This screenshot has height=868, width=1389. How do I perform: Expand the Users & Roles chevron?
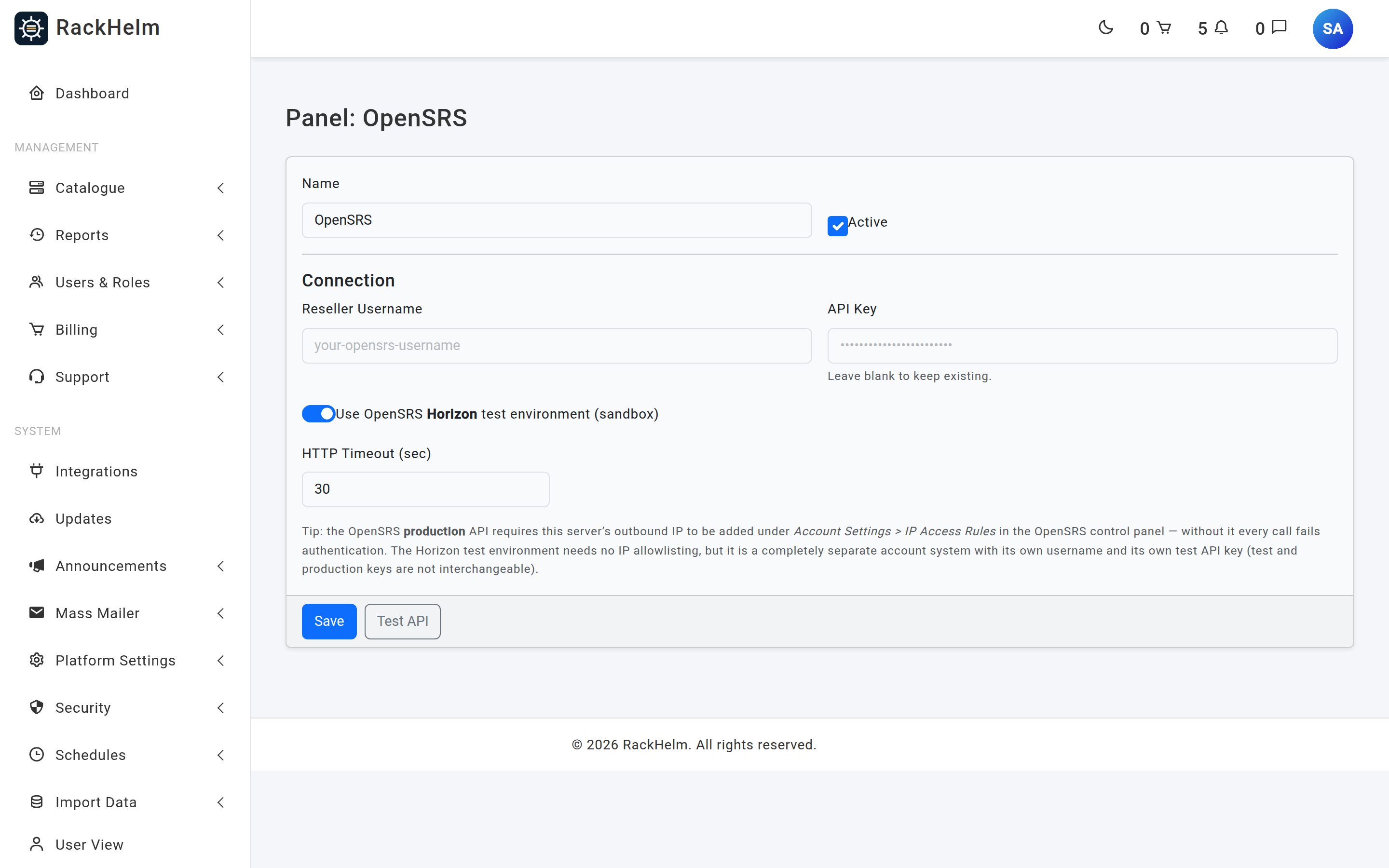[220, 282]
